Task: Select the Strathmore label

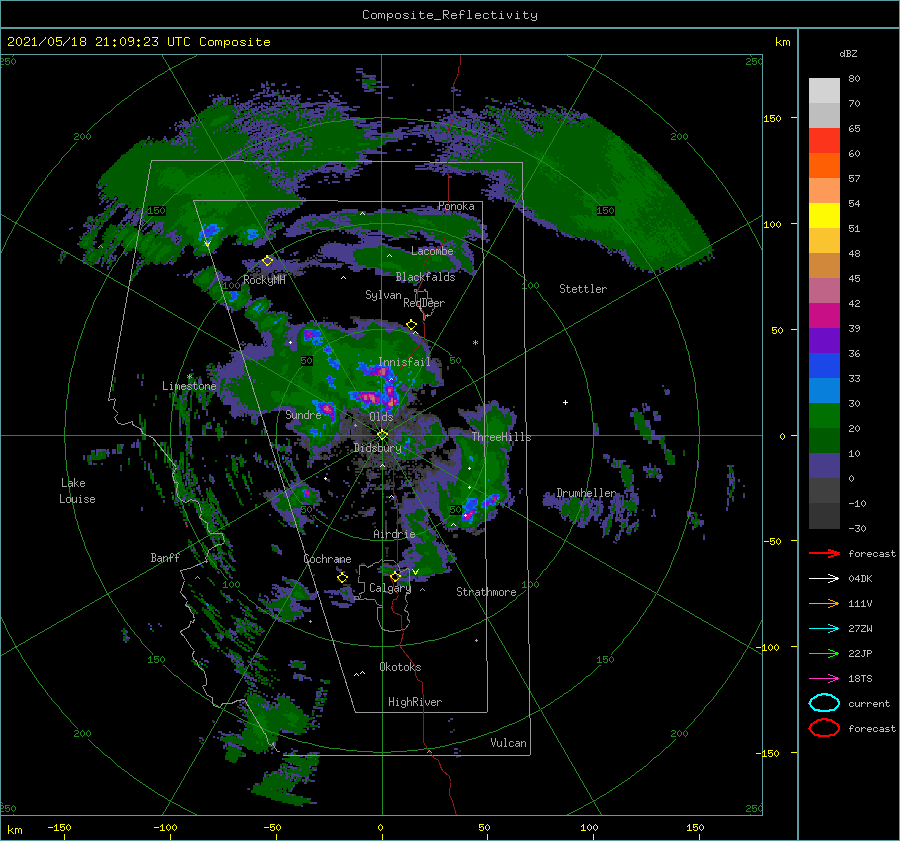Action: (486, 592)
